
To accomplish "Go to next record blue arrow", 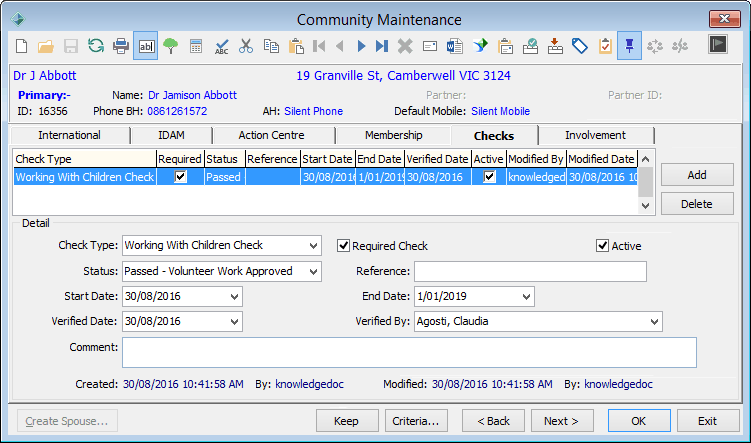I will point(361,46).
